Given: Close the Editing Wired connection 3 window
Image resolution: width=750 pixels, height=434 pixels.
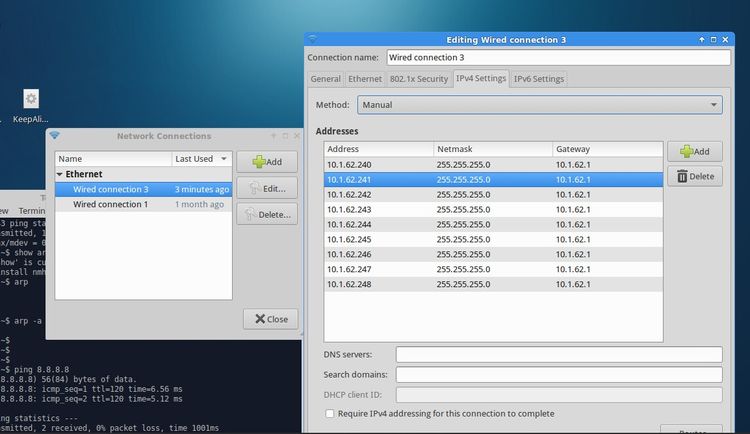Looking at the screenshot, I should click(725, 40).
